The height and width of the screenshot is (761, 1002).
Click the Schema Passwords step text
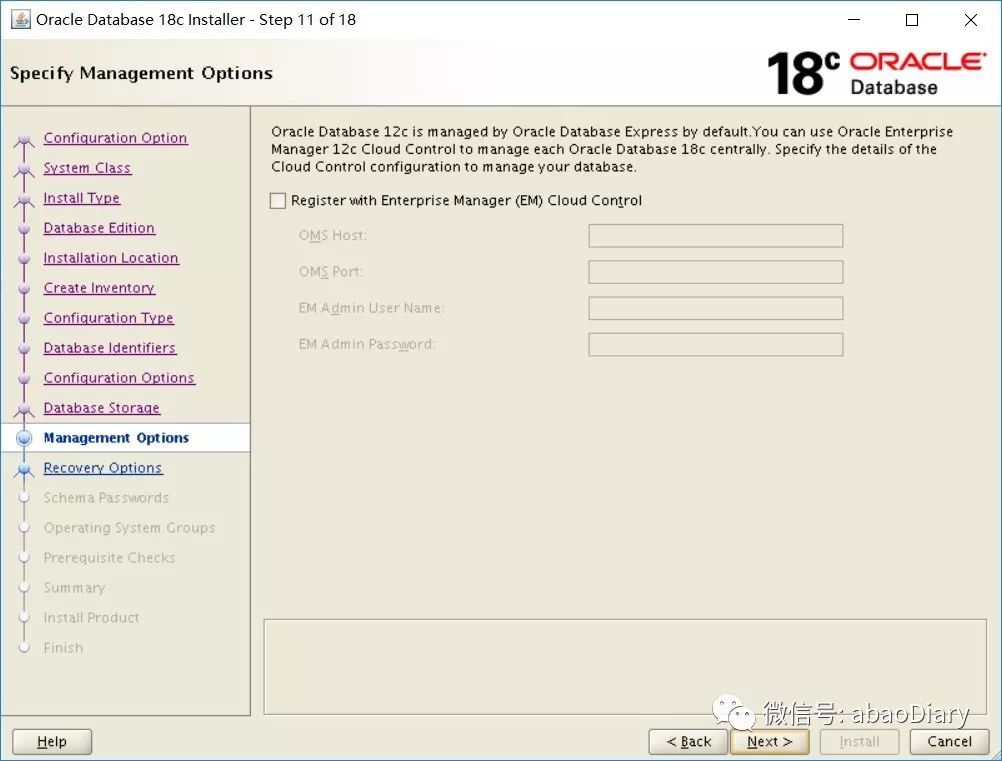(106, 498)
